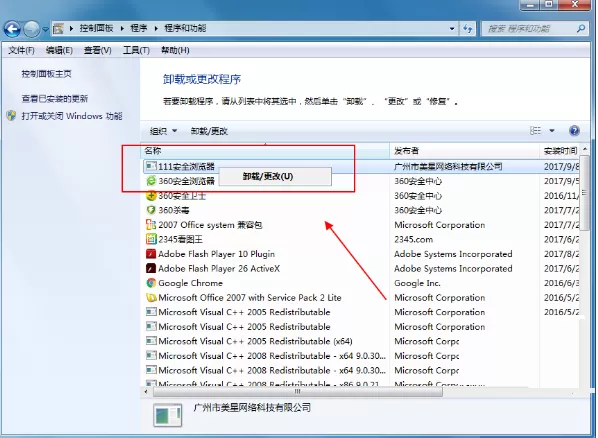Click the forward navigation arrow
Image resolution: width=598 pixels, height=438 pixels.
click(x=32, y=29)
